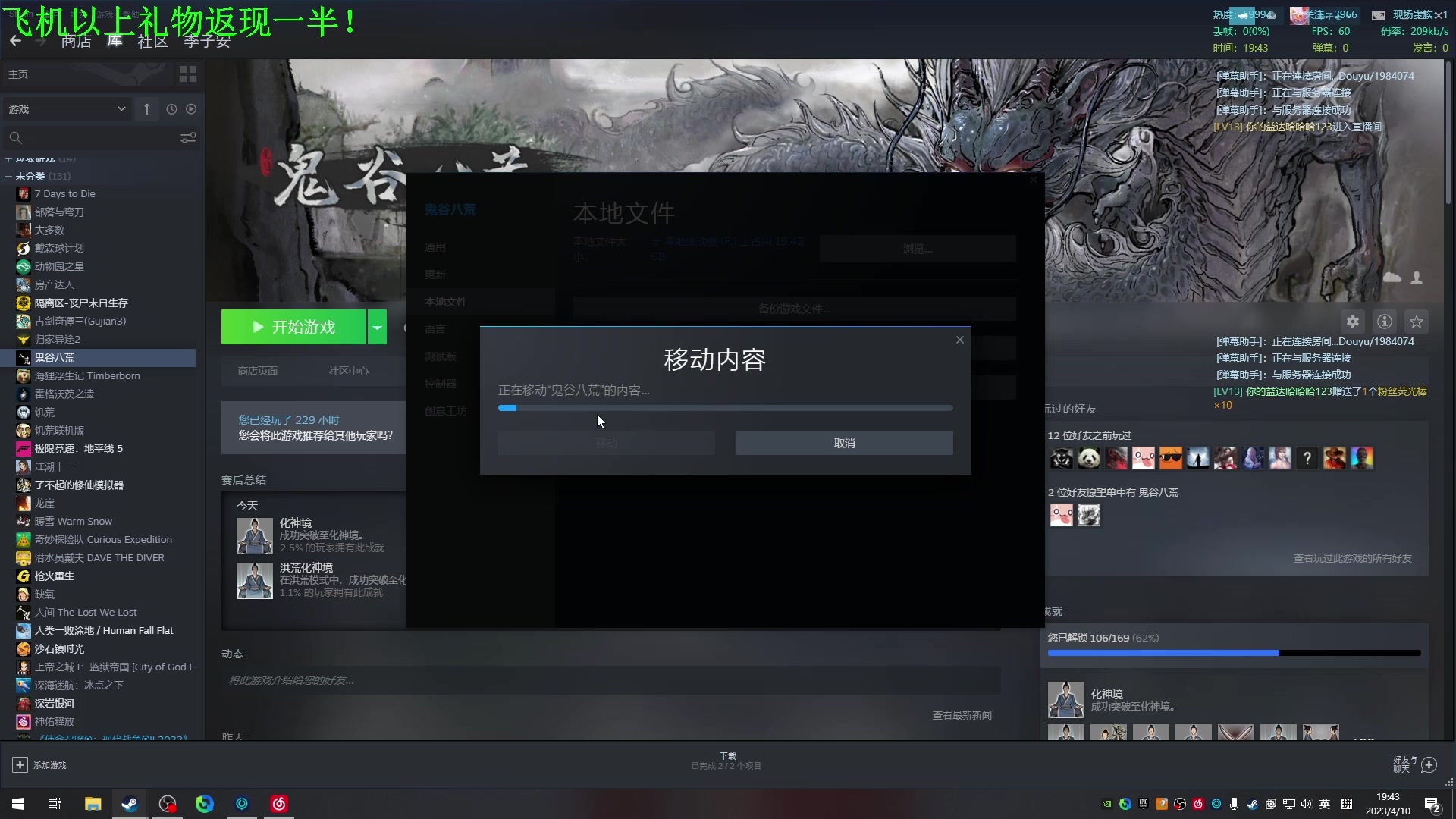Open File Explorer from the taskbar
The width and height of the screenshot is (1456, 819).
pyautogui.click(x=93, y=804)
